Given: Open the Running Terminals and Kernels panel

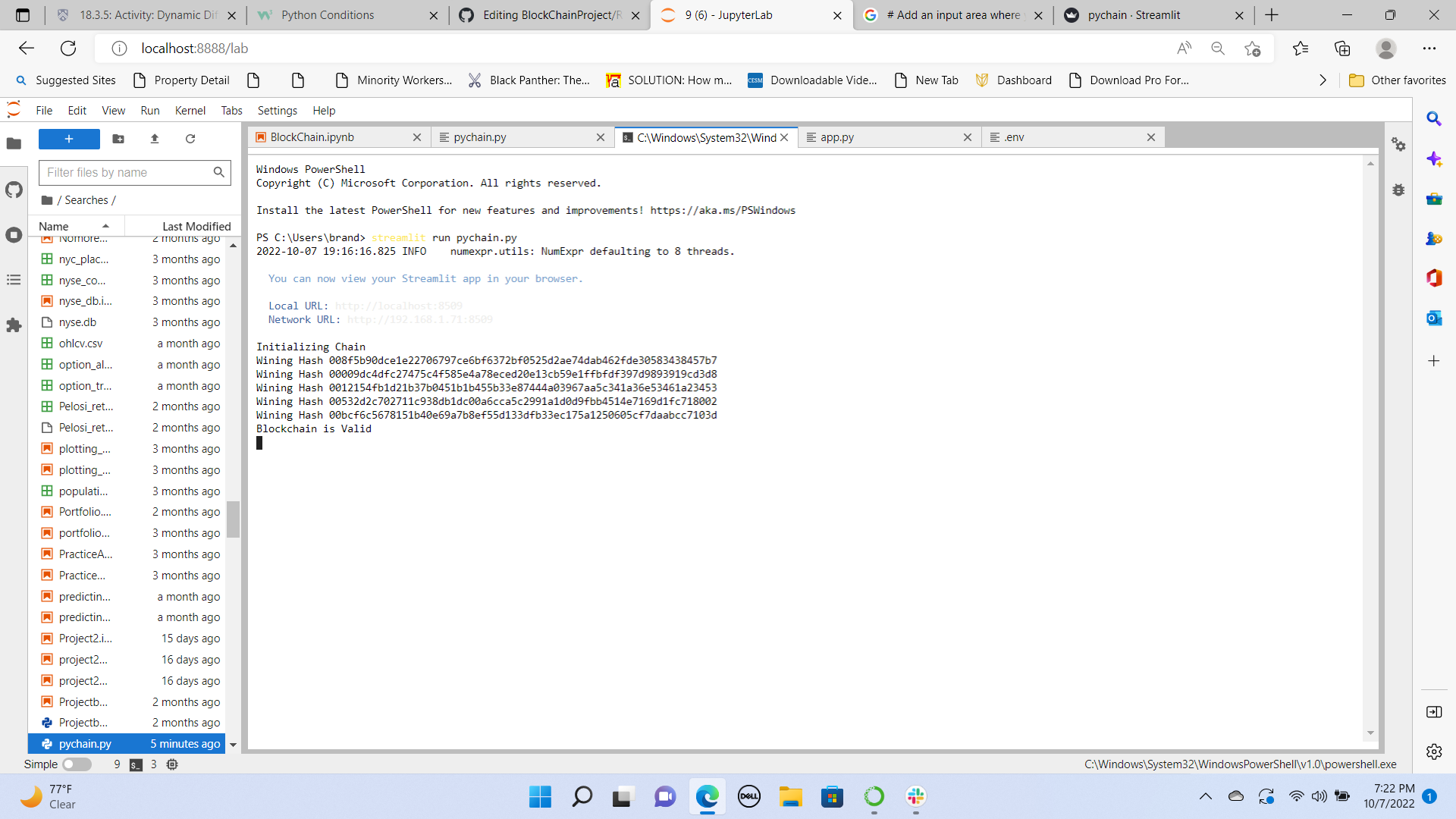Looking at the screenshot, I should coord(14,235).
